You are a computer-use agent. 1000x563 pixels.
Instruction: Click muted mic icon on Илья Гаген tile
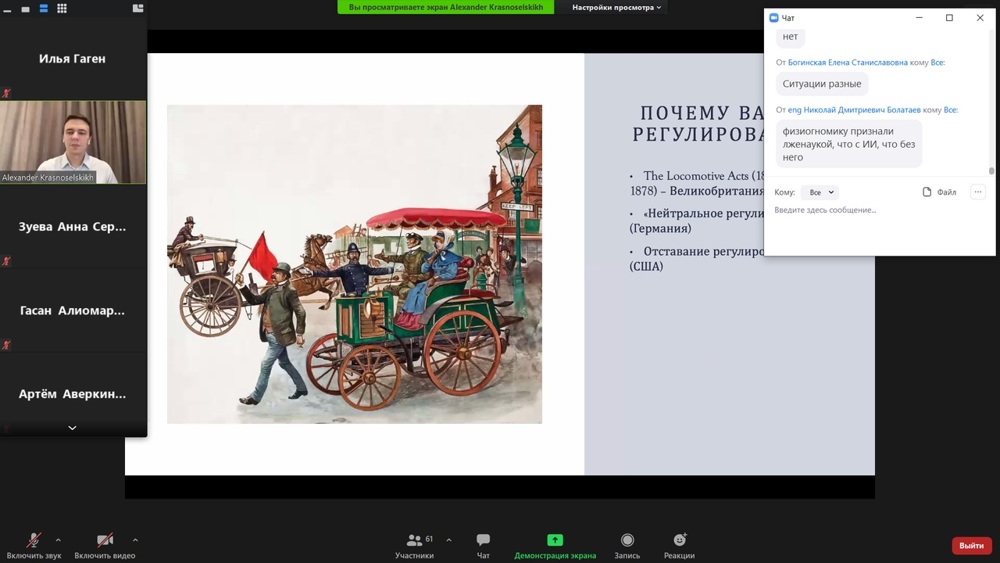[x=6, y=93]
